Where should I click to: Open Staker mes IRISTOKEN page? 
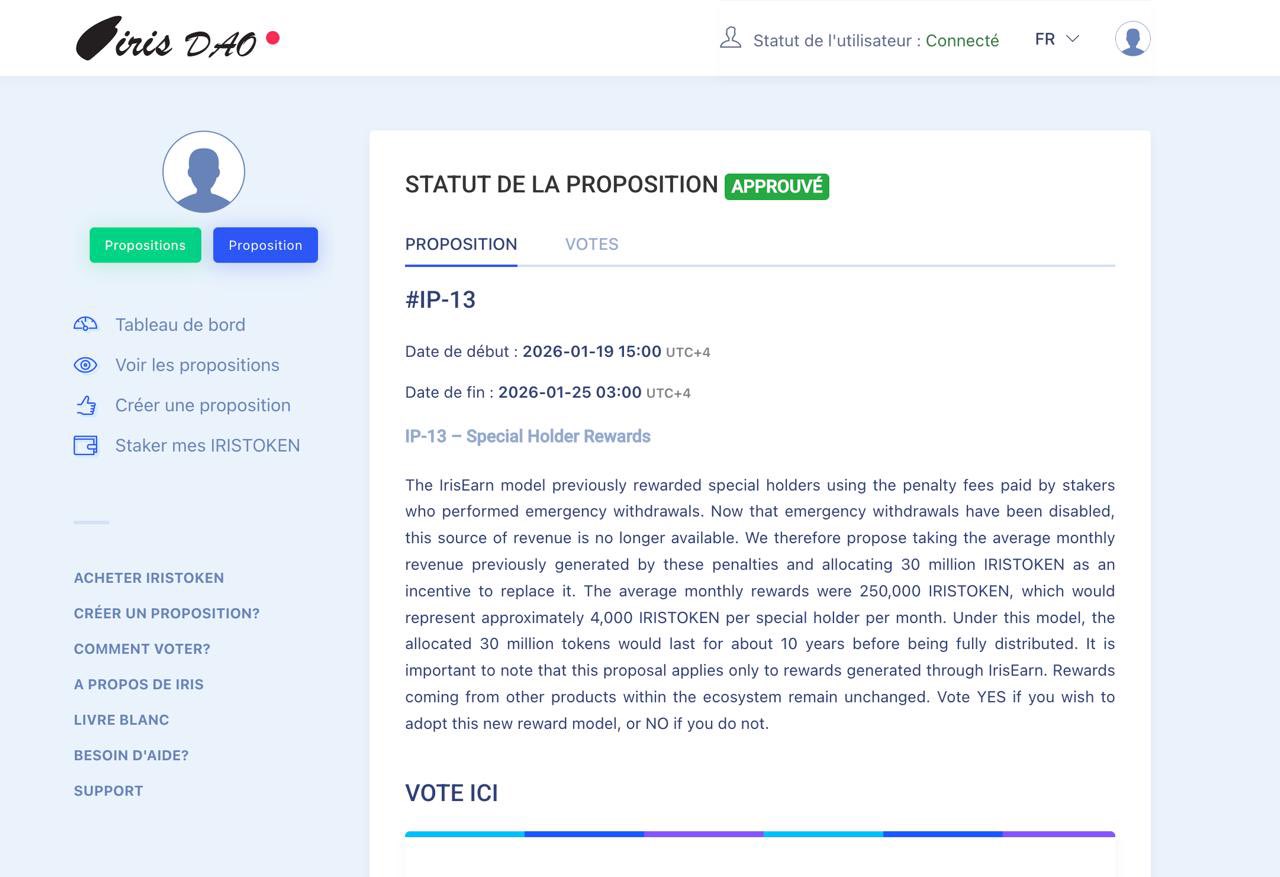(x=207, y=445)
